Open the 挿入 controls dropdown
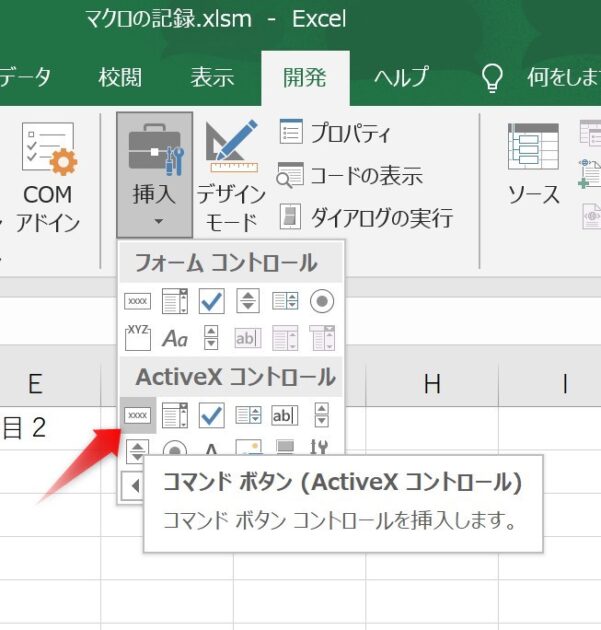601x630 pixels. pos(154,175)
